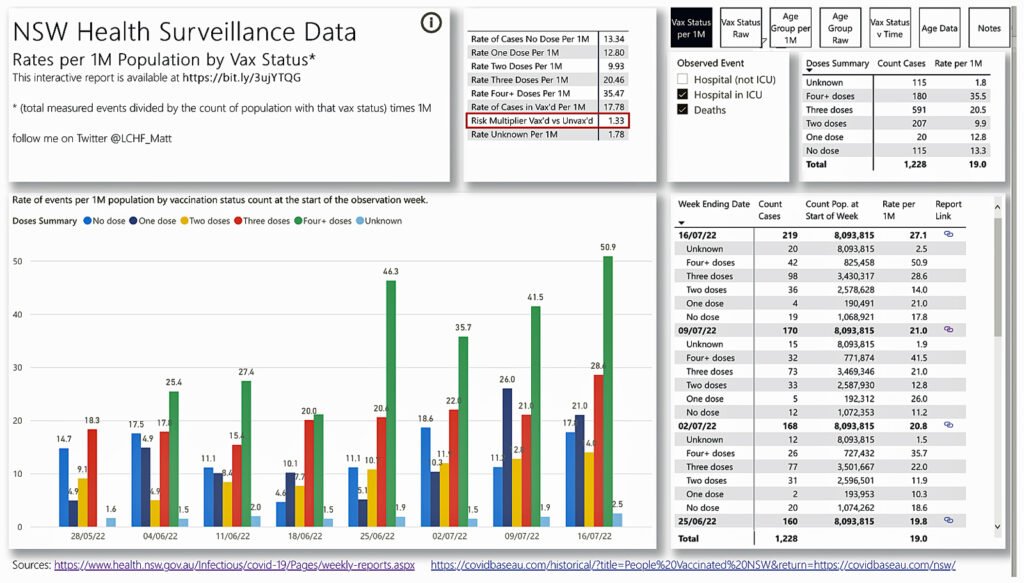Image resolution: width=1024 pixels, height=583 pixels.
Task: Select the Vax Status per 1M tab
Action: pos(691,28)
